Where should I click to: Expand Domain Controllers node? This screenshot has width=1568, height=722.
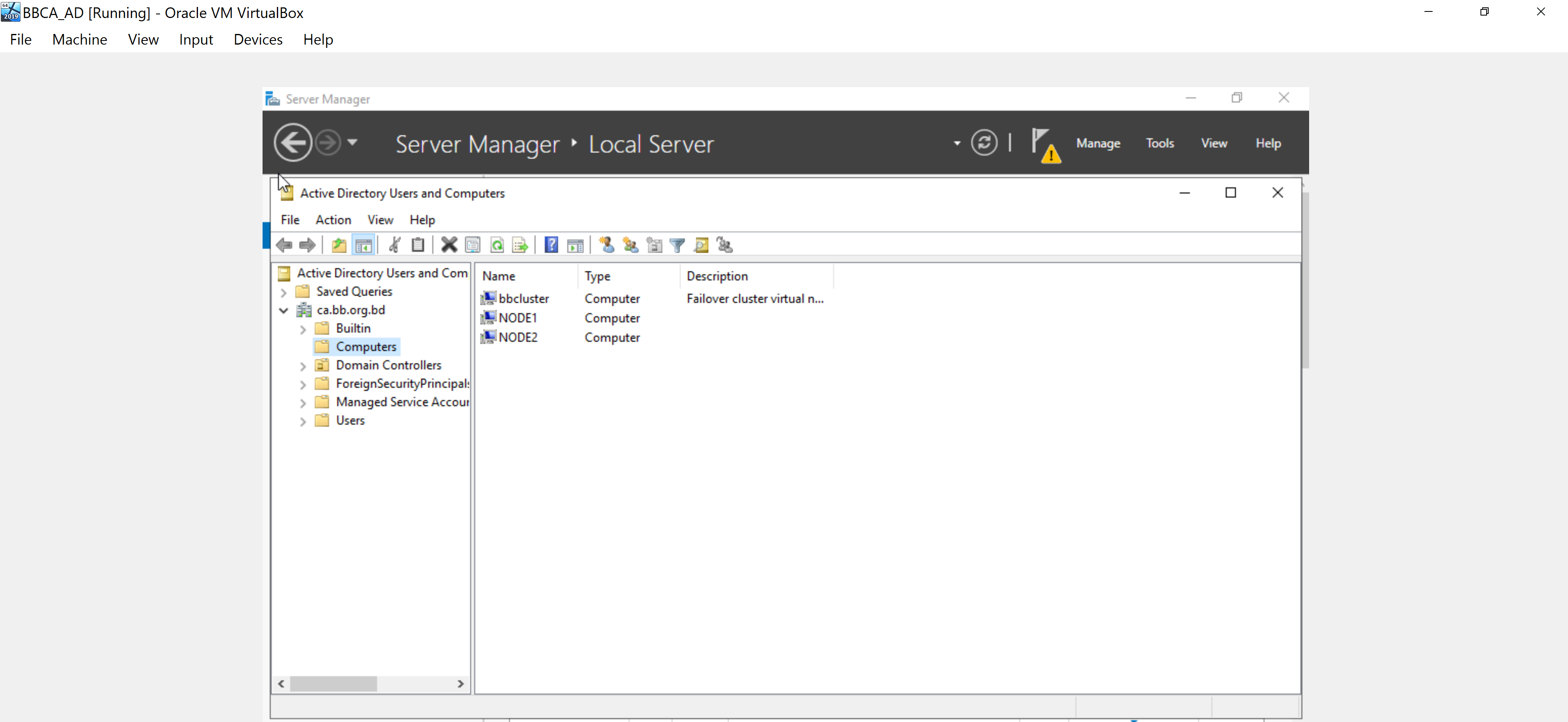[303, 366]
